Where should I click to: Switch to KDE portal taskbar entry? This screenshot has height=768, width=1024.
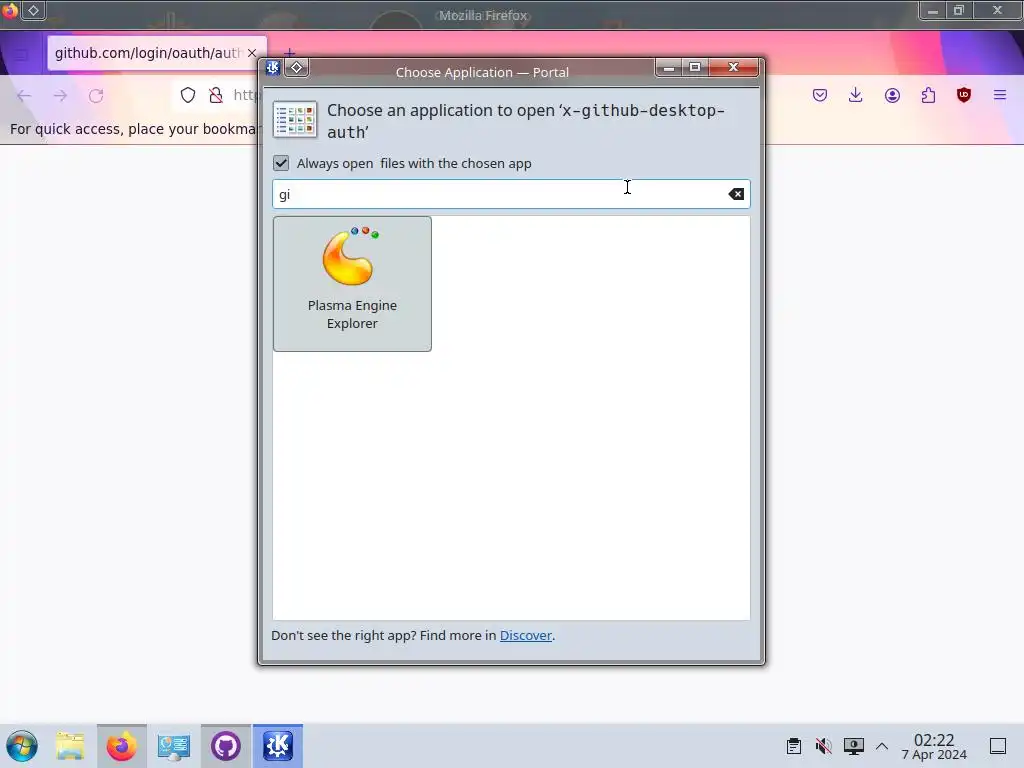[278, 746]
